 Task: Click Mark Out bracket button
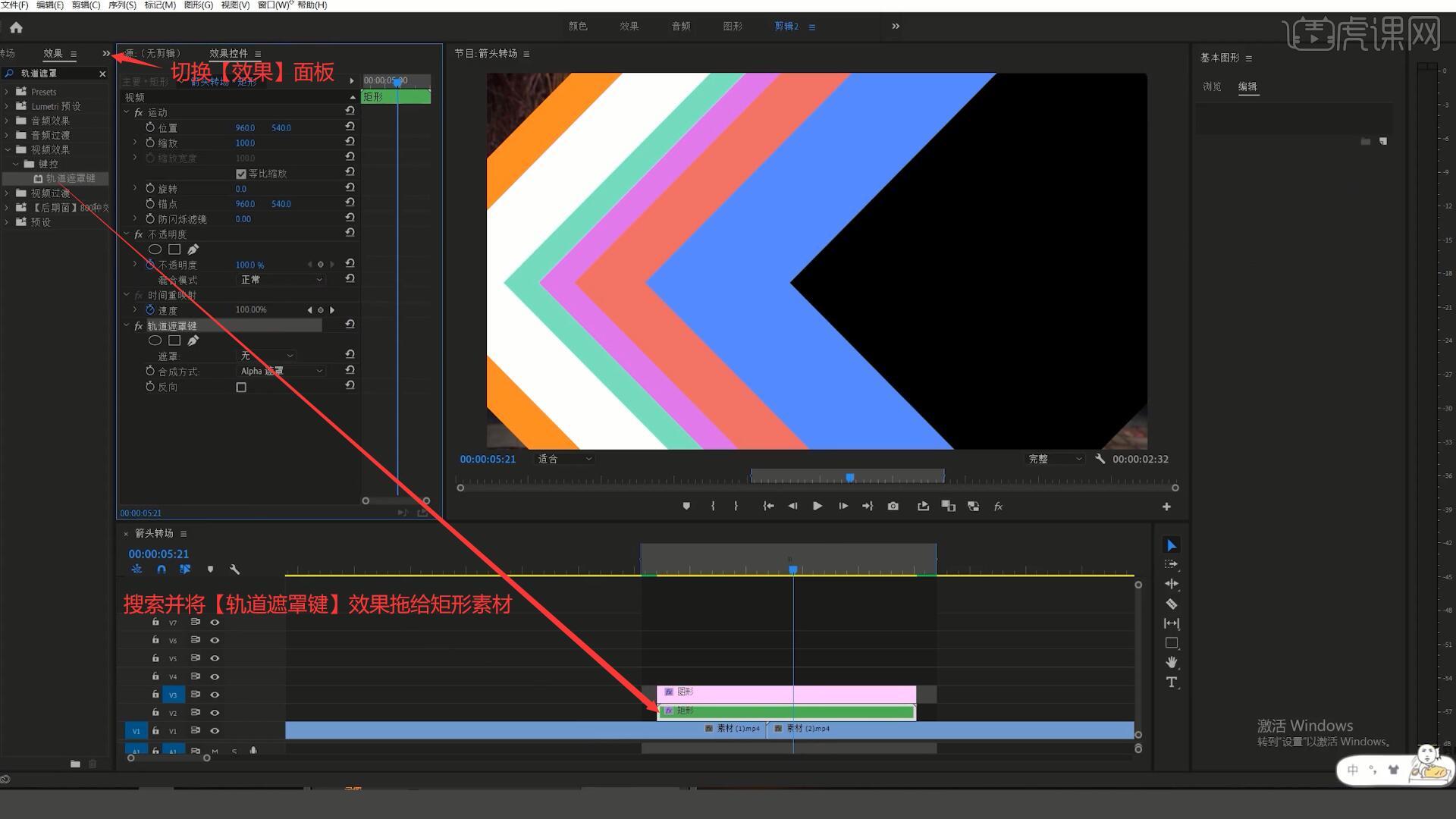tap(736, 506)
